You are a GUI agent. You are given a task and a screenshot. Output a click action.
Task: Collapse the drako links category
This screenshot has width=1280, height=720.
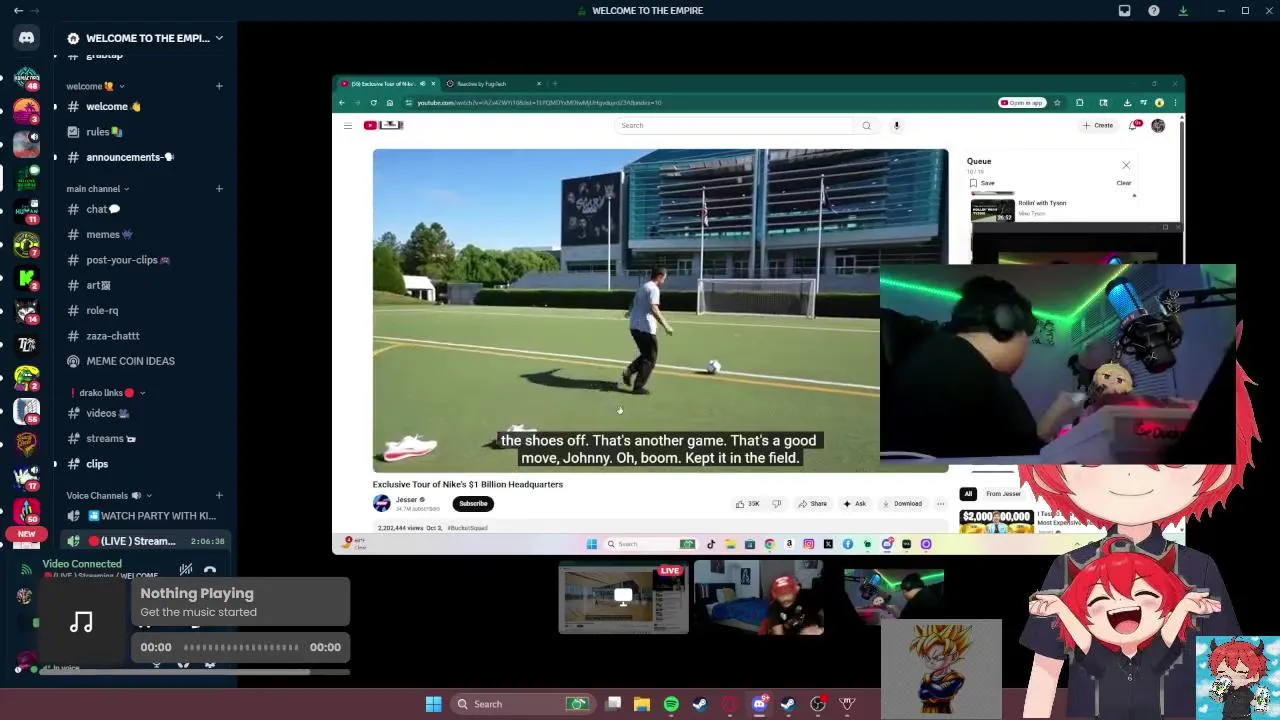point(108,393)
